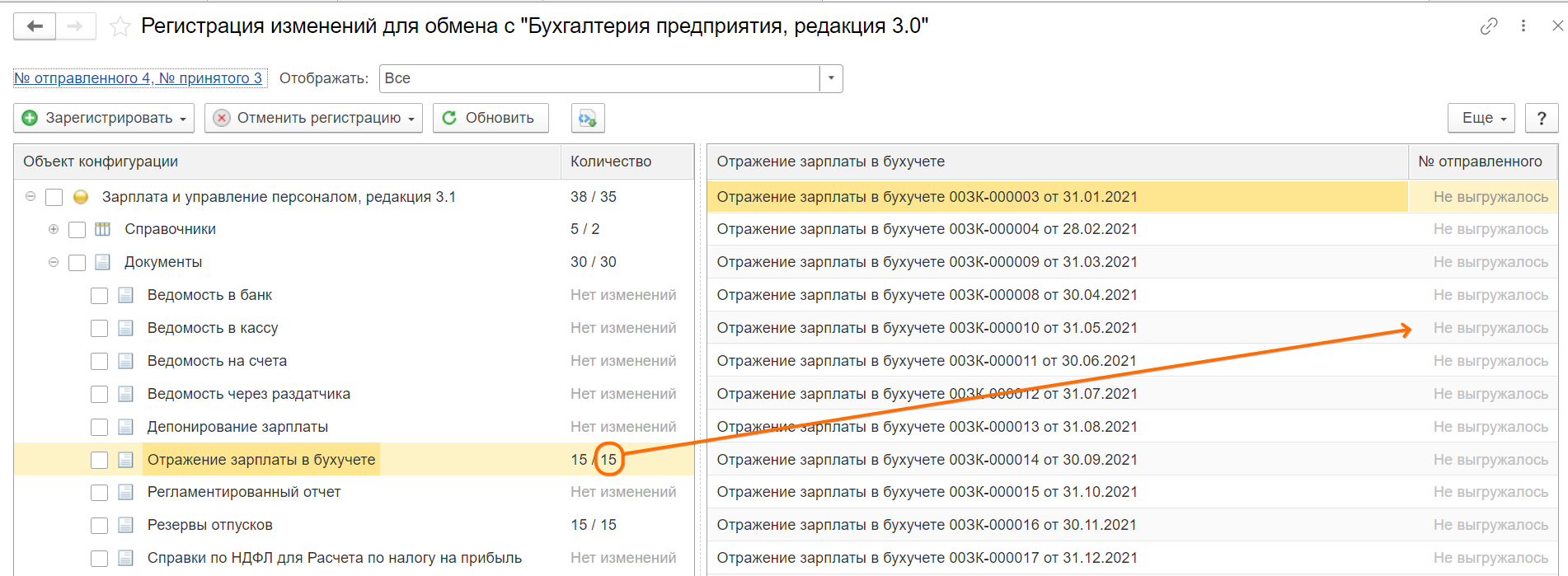This screenshot has width=1568, height=576.
Task: Open the Еще menu dropdown
Action: [1481, 118]
